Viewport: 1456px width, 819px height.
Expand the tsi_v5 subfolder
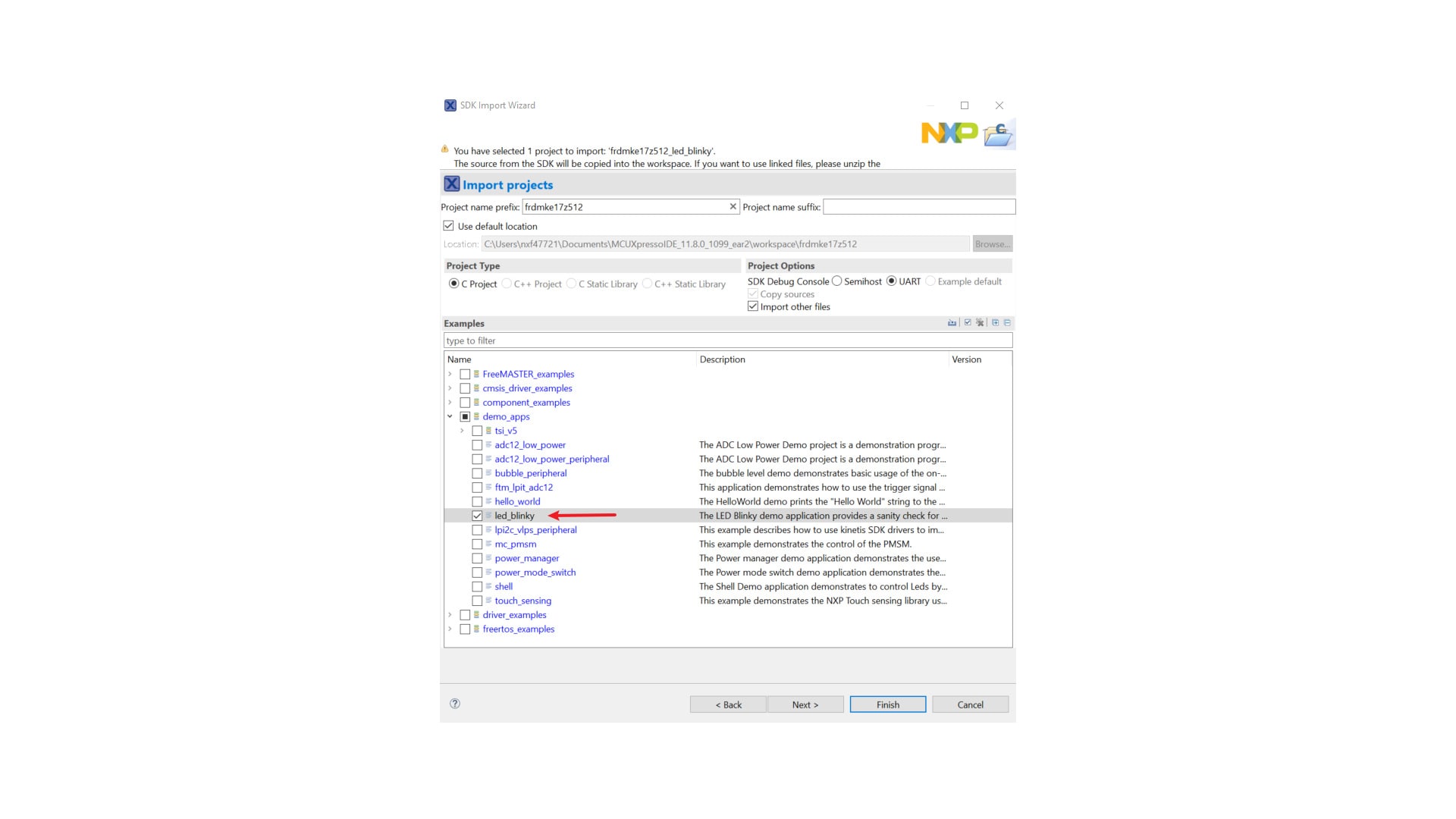(462, 431)
